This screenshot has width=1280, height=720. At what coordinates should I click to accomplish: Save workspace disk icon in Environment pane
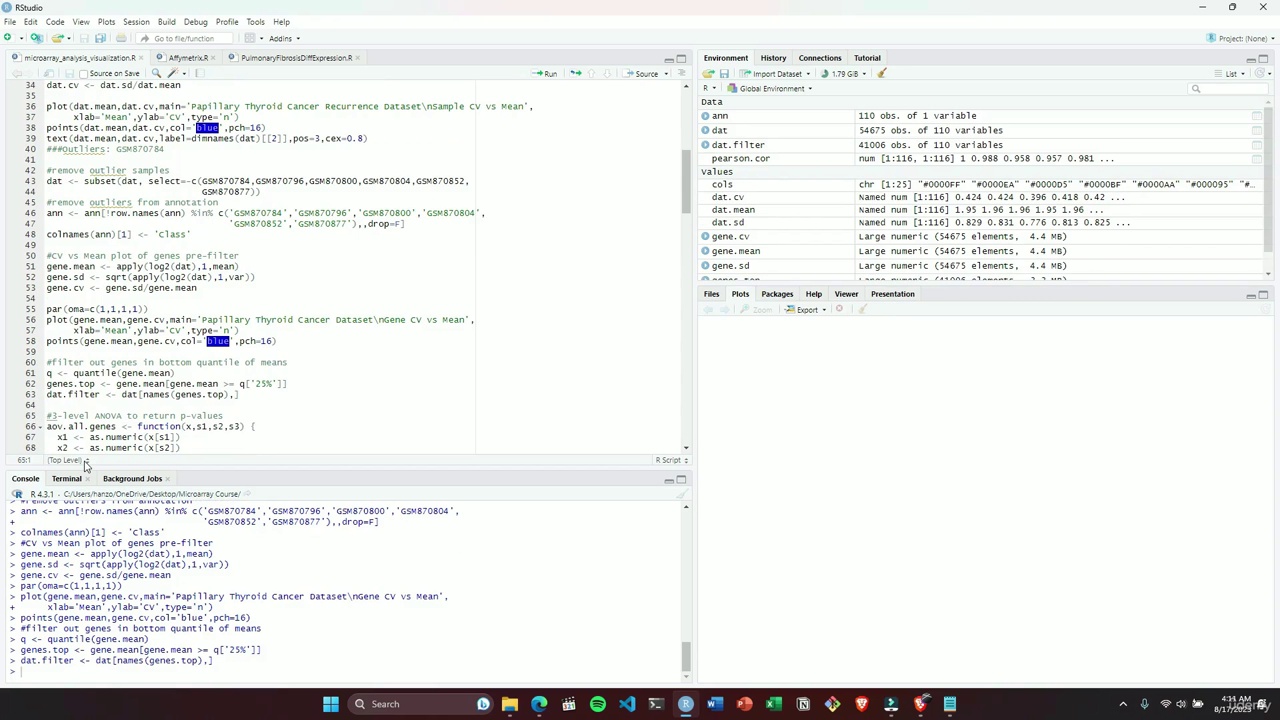tap(722, 73)
